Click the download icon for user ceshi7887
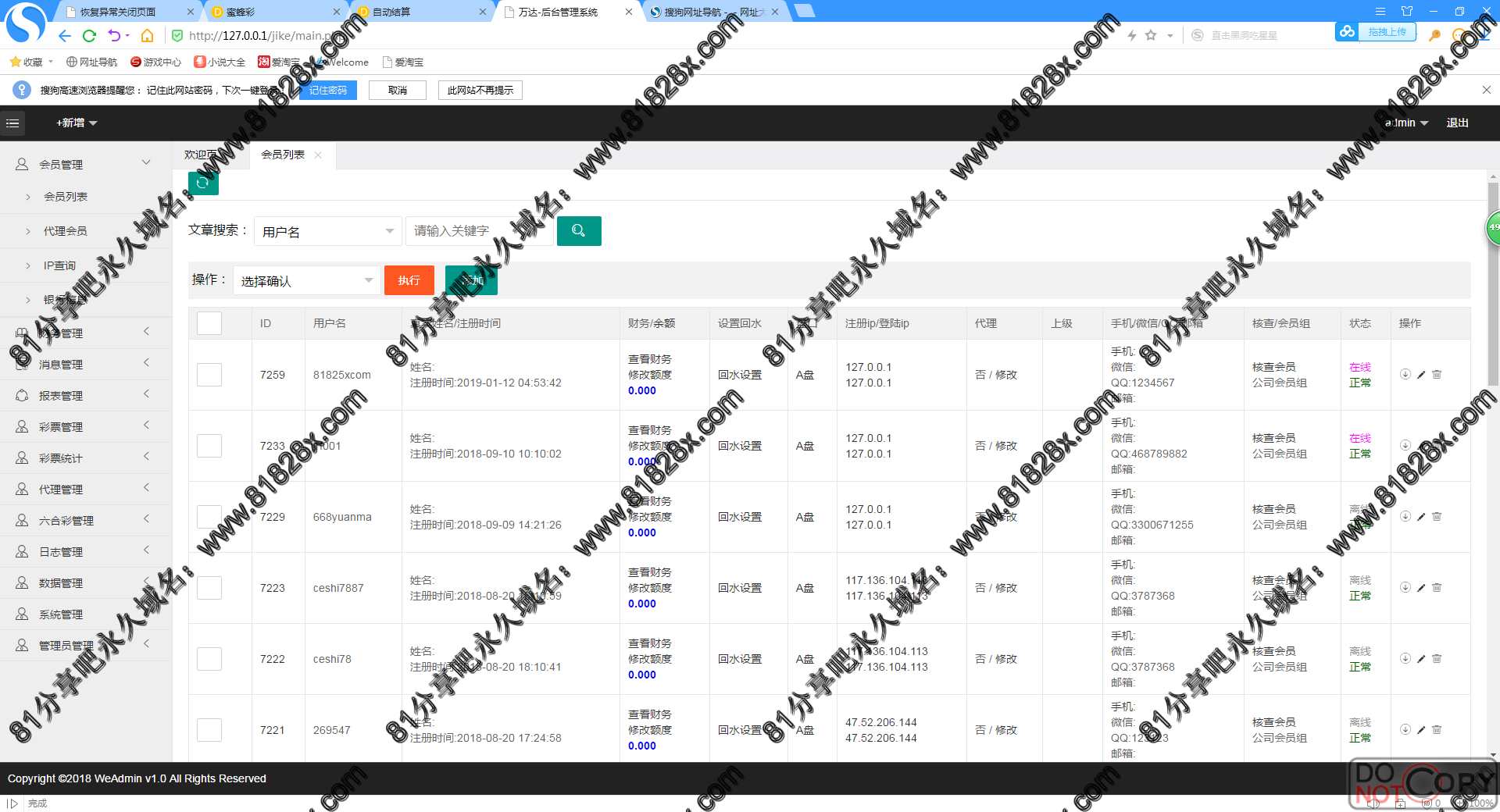This screenshot has height=812, width=1500. [x=1405, y=588]
